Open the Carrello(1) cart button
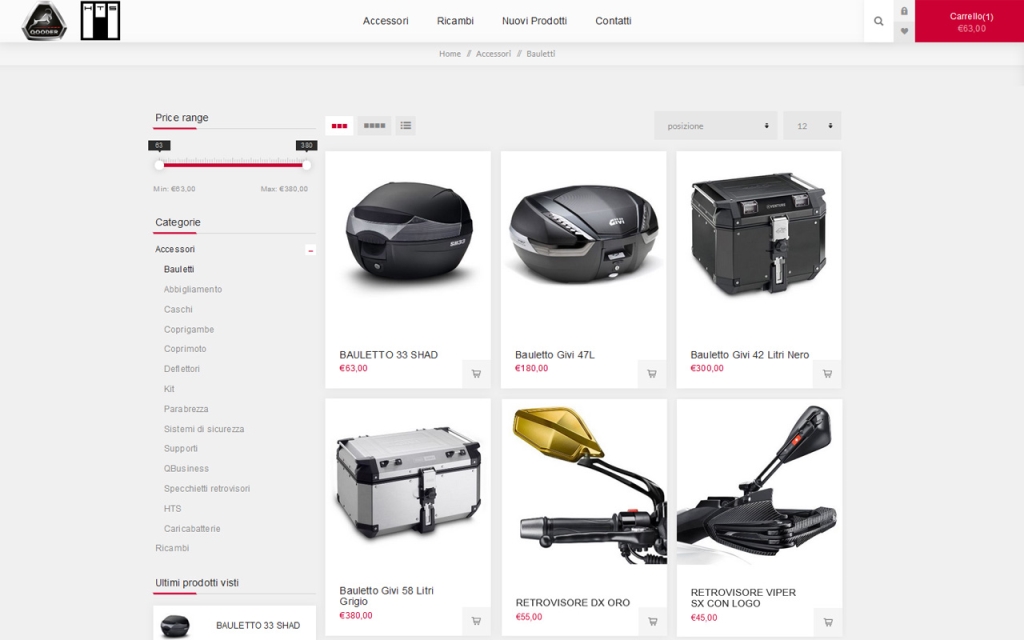Screen dimensions: 1024x640 [x=969, y=21]
